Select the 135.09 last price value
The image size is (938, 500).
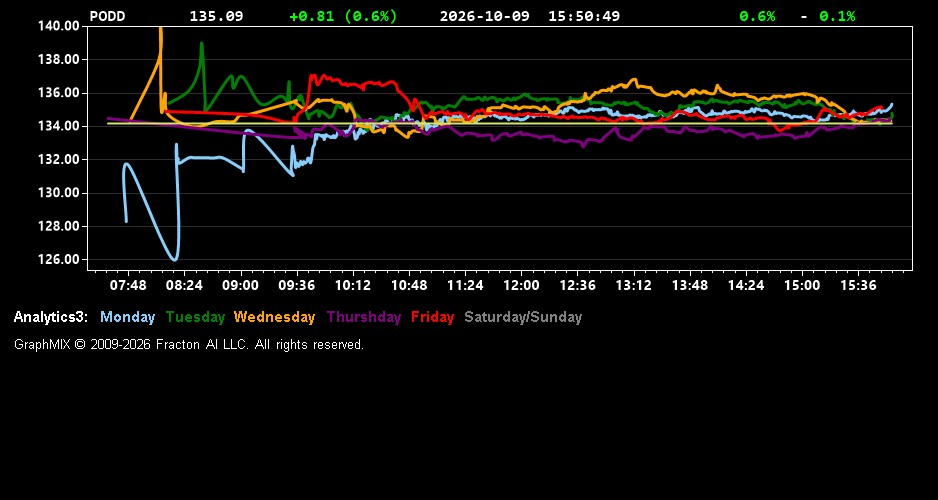click(x=217, y=16)
